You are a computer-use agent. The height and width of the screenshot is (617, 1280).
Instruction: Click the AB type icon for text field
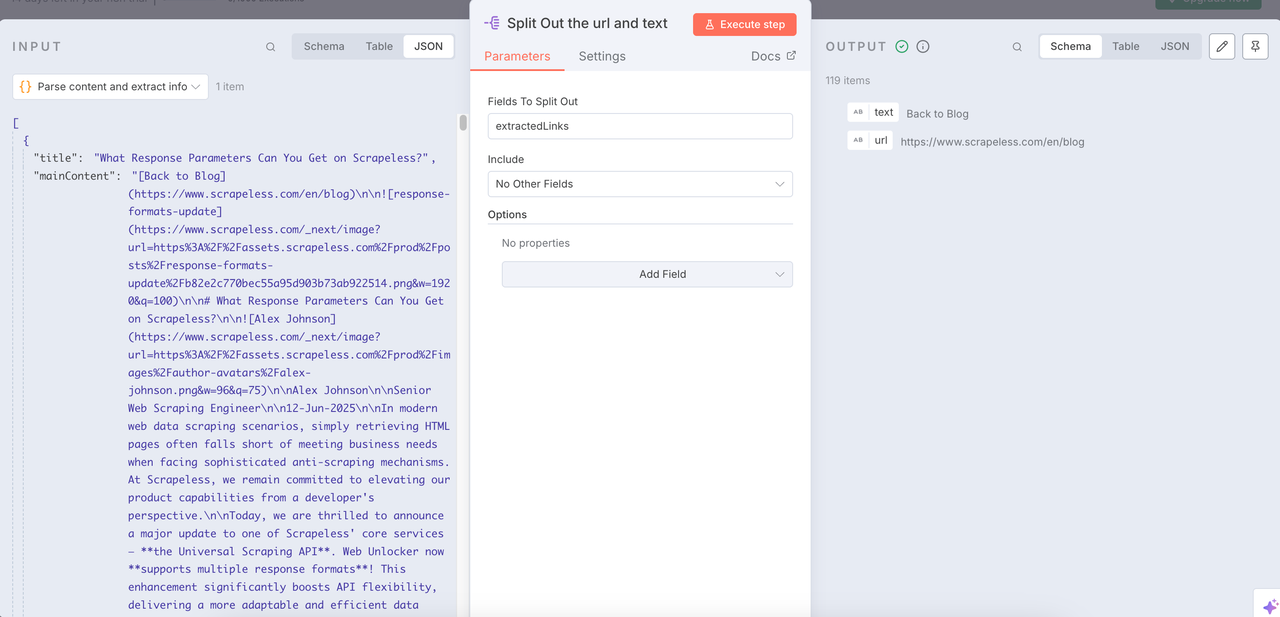858,113
